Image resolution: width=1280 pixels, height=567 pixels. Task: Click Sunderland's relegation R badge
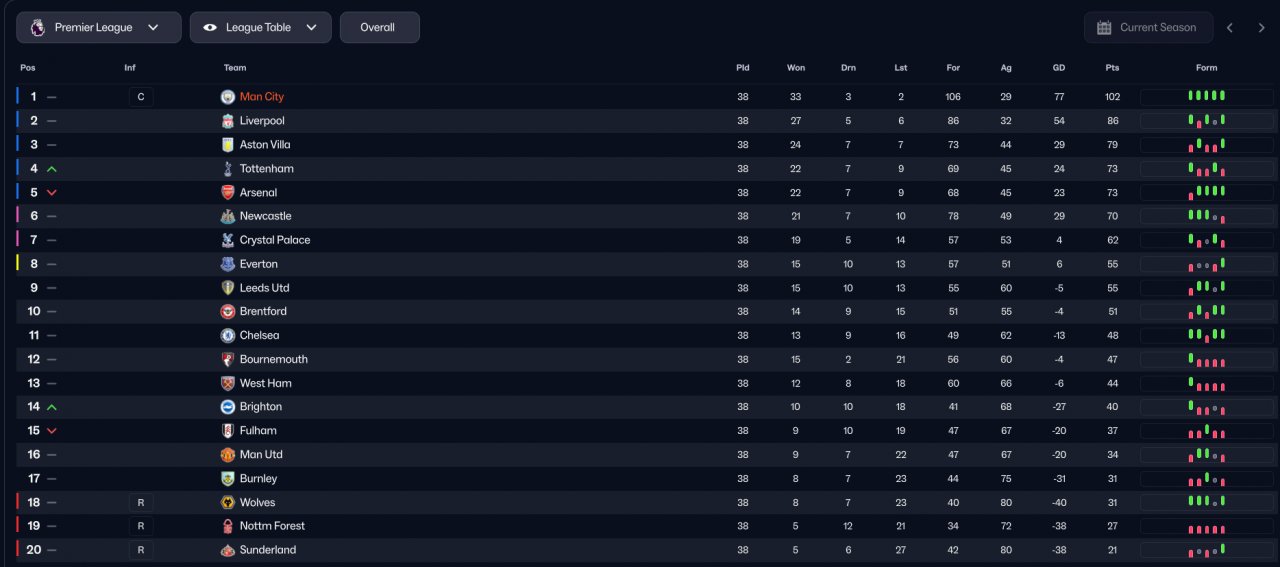(141, 550)
